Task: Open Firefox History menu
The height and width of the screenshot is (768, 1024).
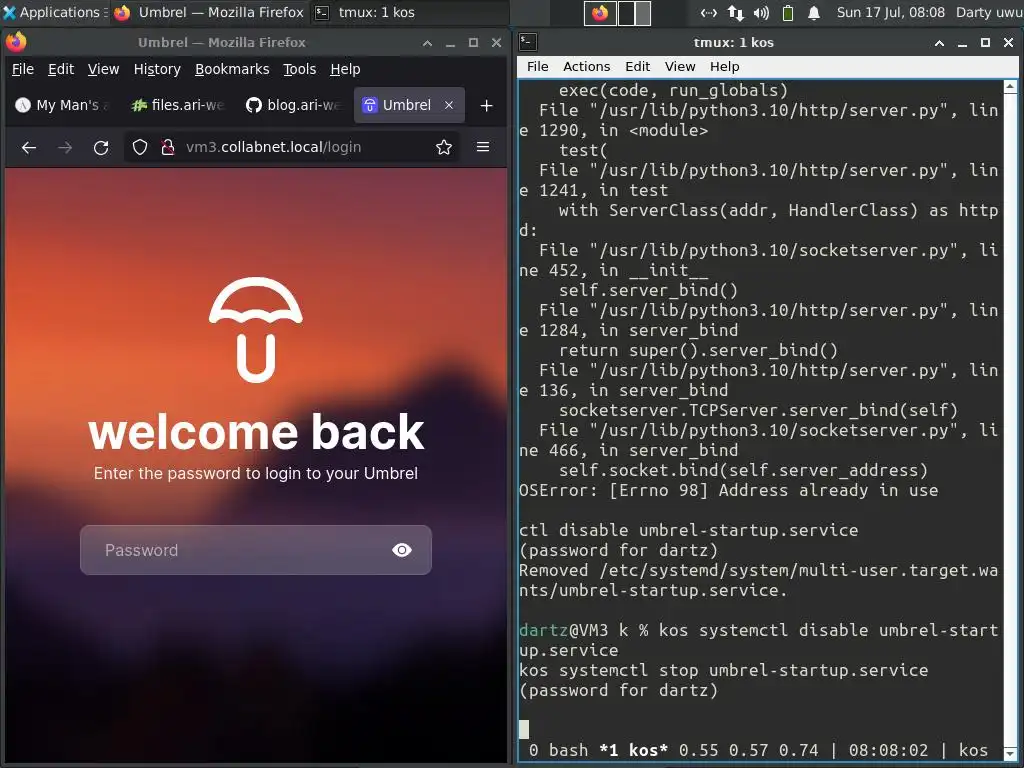Action: coord(157,69)
